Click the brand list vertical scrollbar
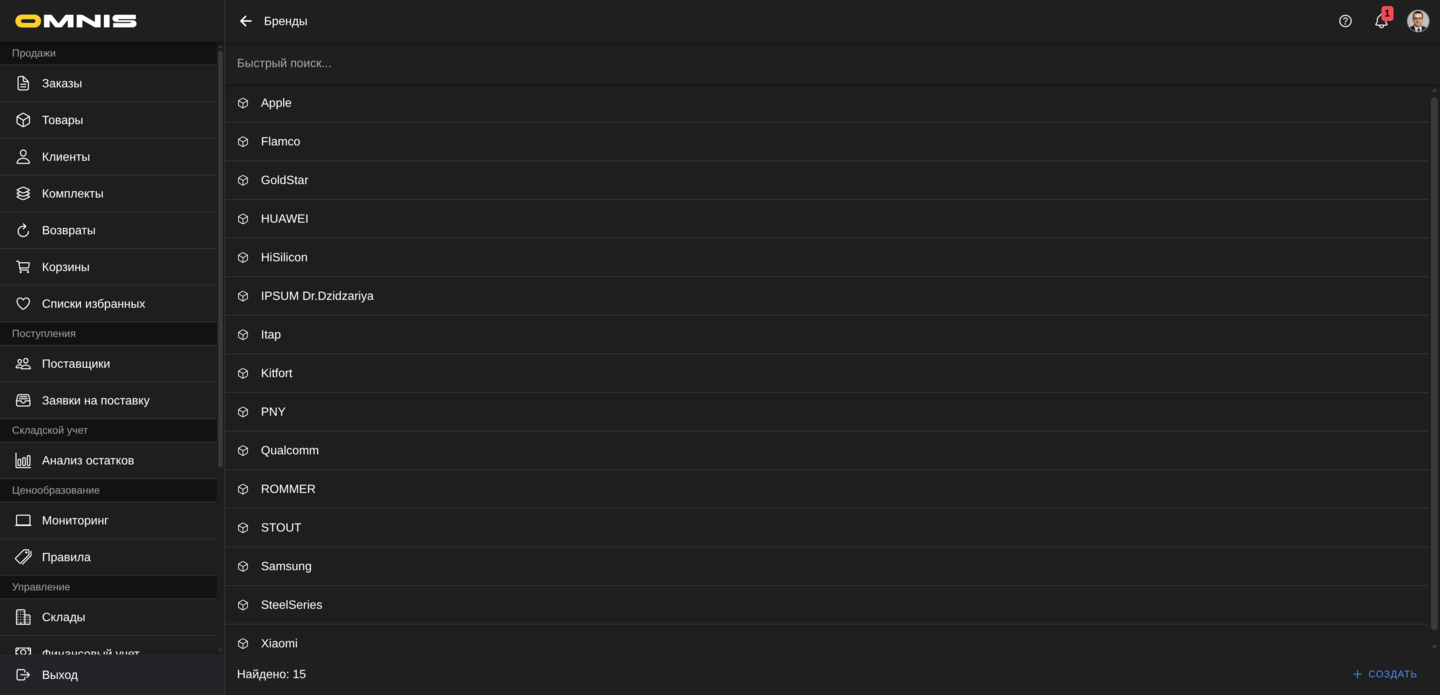 click(x=1434, y=360)
